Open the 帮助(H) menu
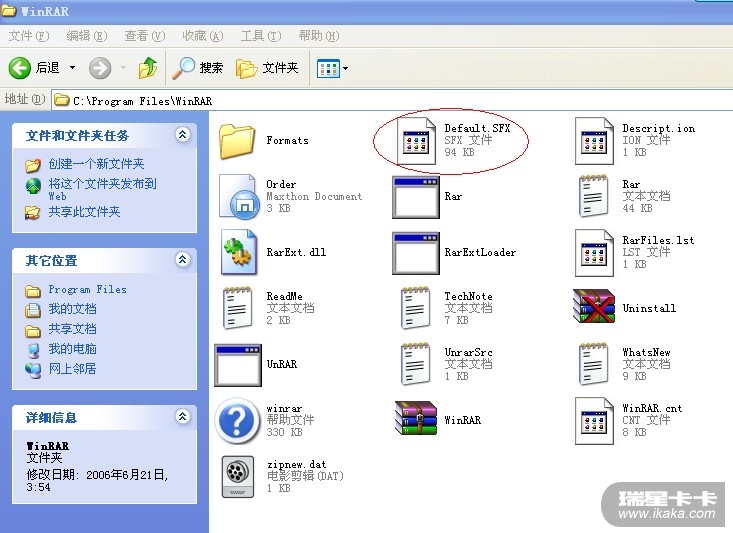The image size is (733, 533). coord(318,36)
